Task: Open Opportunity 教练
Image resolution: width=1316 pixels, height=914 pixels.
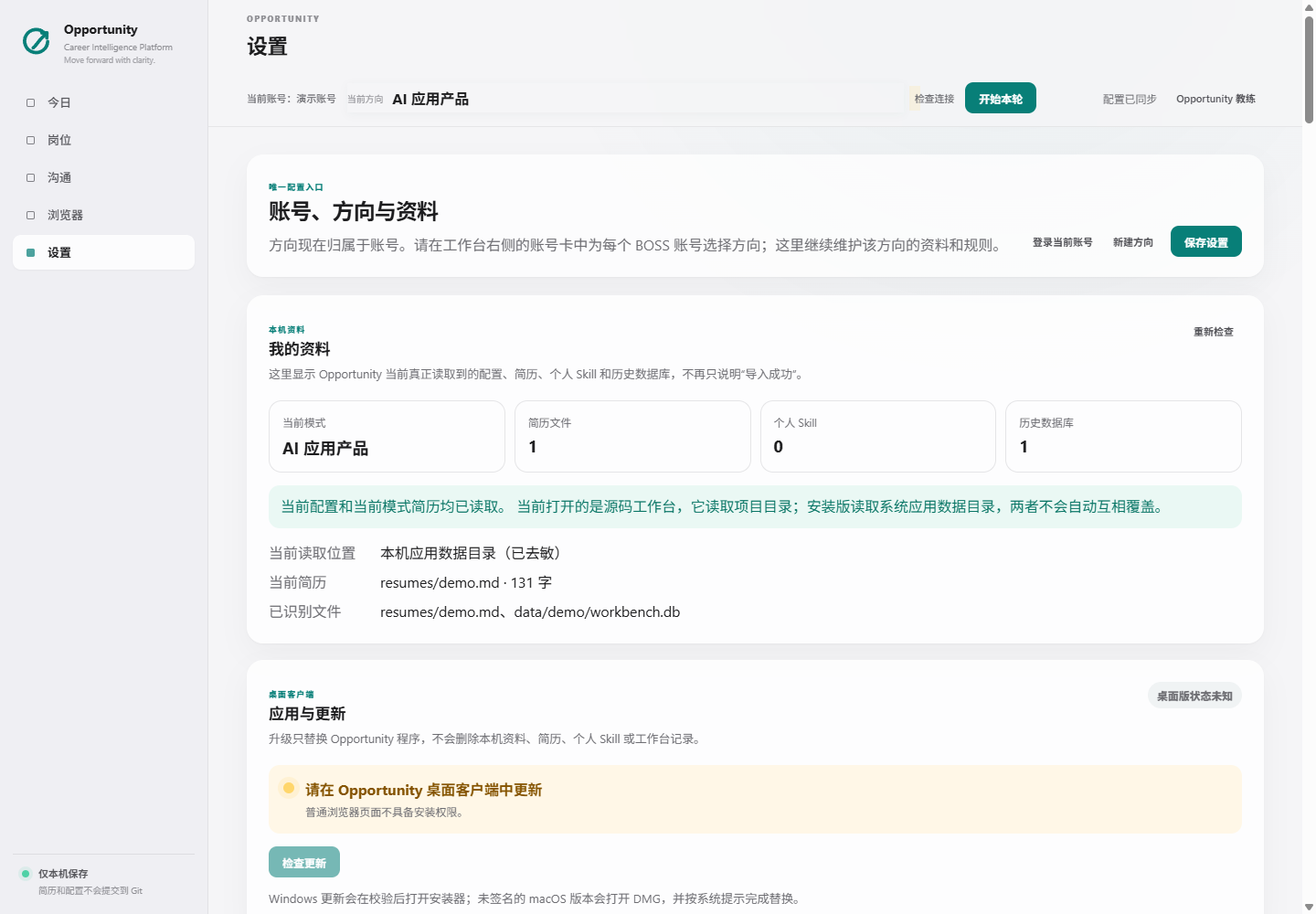Action: point(1215,99)
